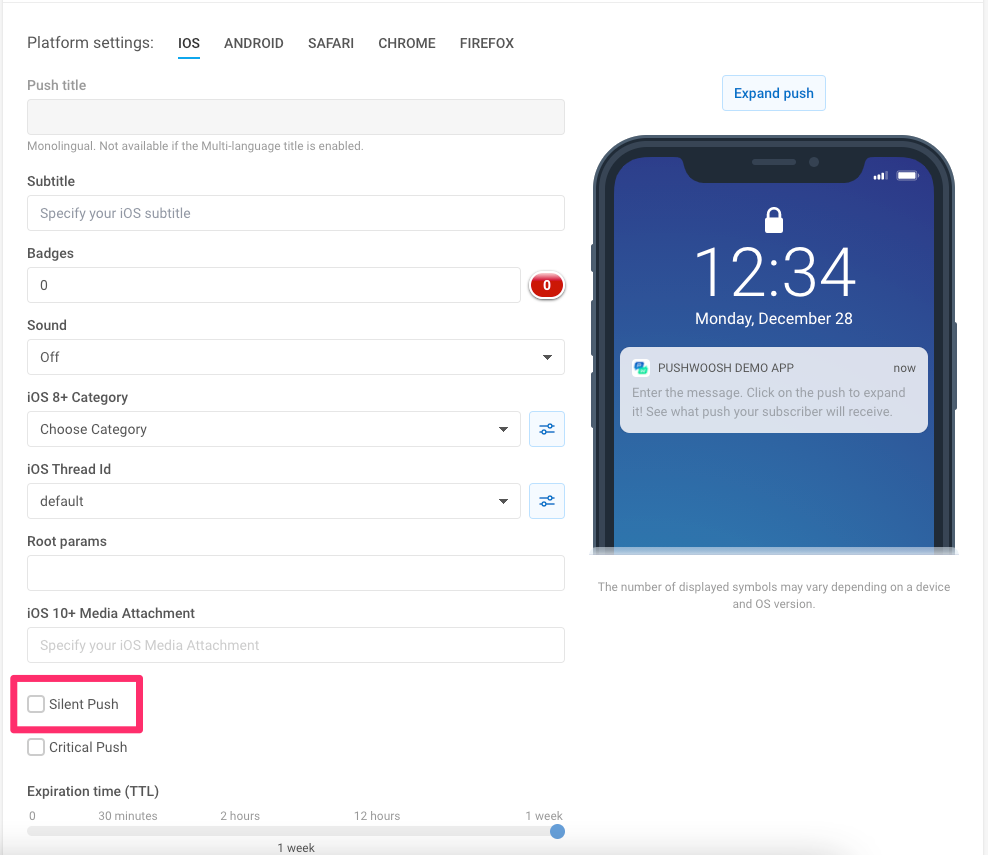Click the signal bars icon in phone preview
This screenshot has width=988, height=855.
click(880, 176)
